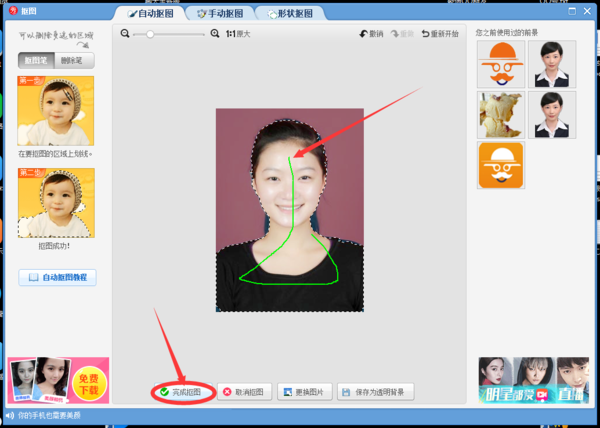This screenshot has height=428, width=600.
Task: Click the 取消抠图 button
Action: [244, 392]
